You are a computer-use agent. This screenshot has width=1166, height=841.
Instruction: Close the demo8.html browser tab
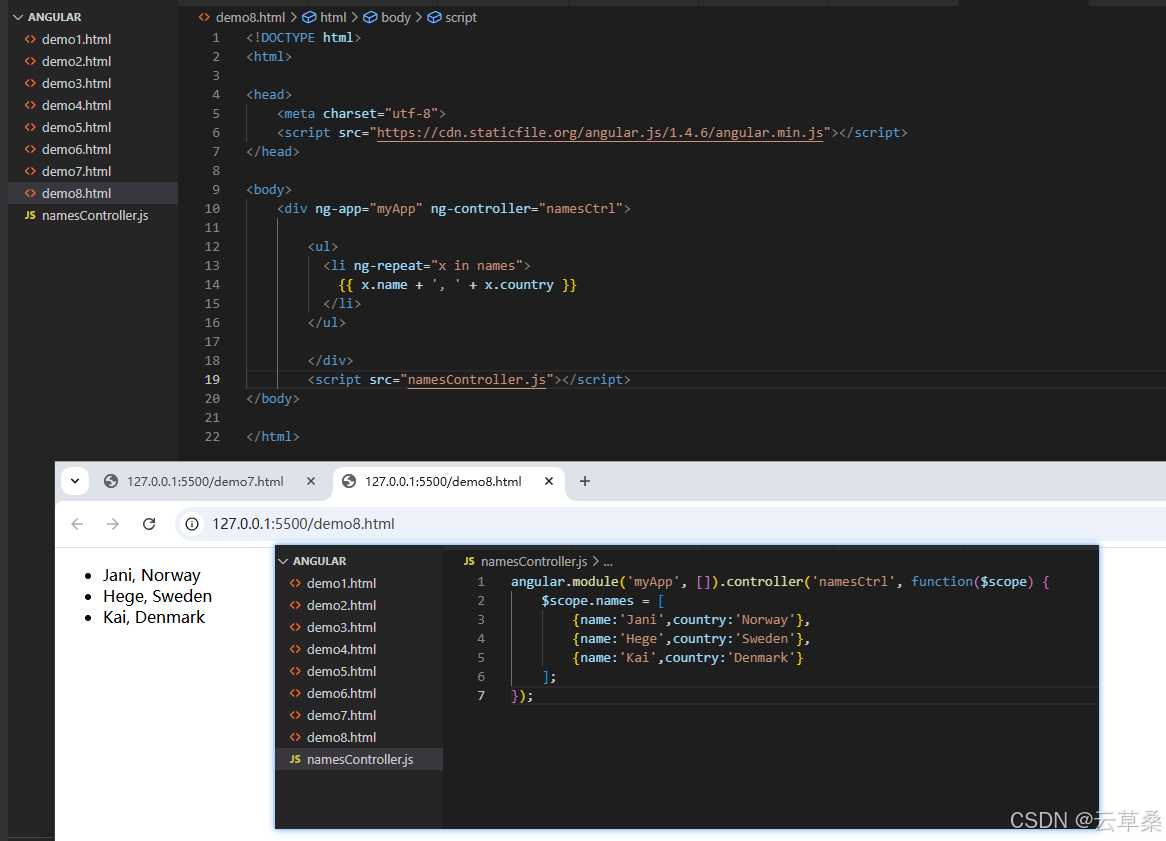[x=549, y=481]
